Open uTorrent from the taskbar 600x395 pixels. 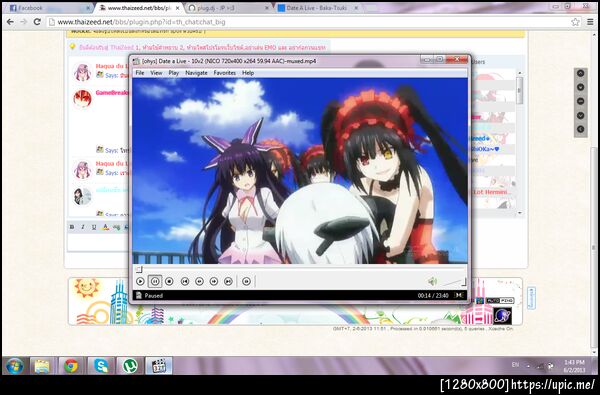130,366
